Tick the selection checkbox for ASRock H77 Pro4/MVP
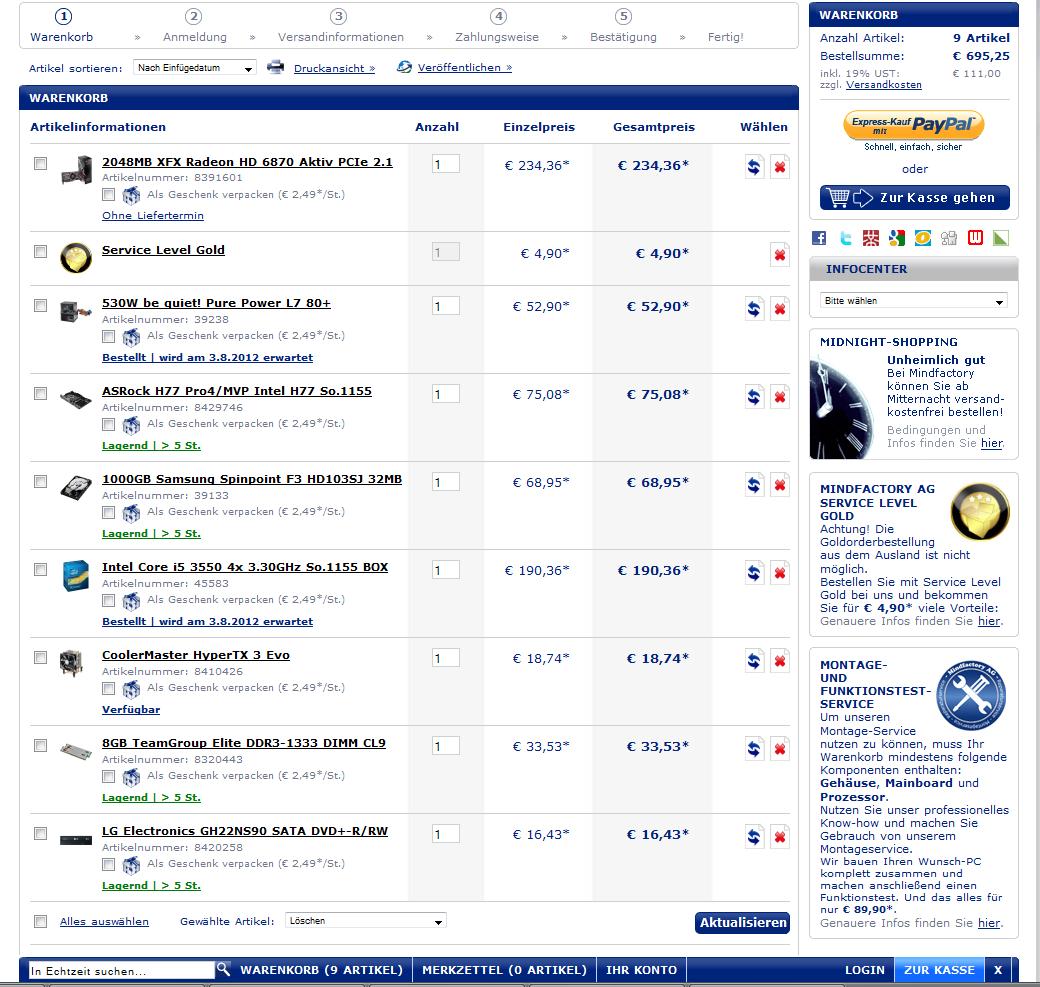1040x987 pixels. (x=40, y=393)
